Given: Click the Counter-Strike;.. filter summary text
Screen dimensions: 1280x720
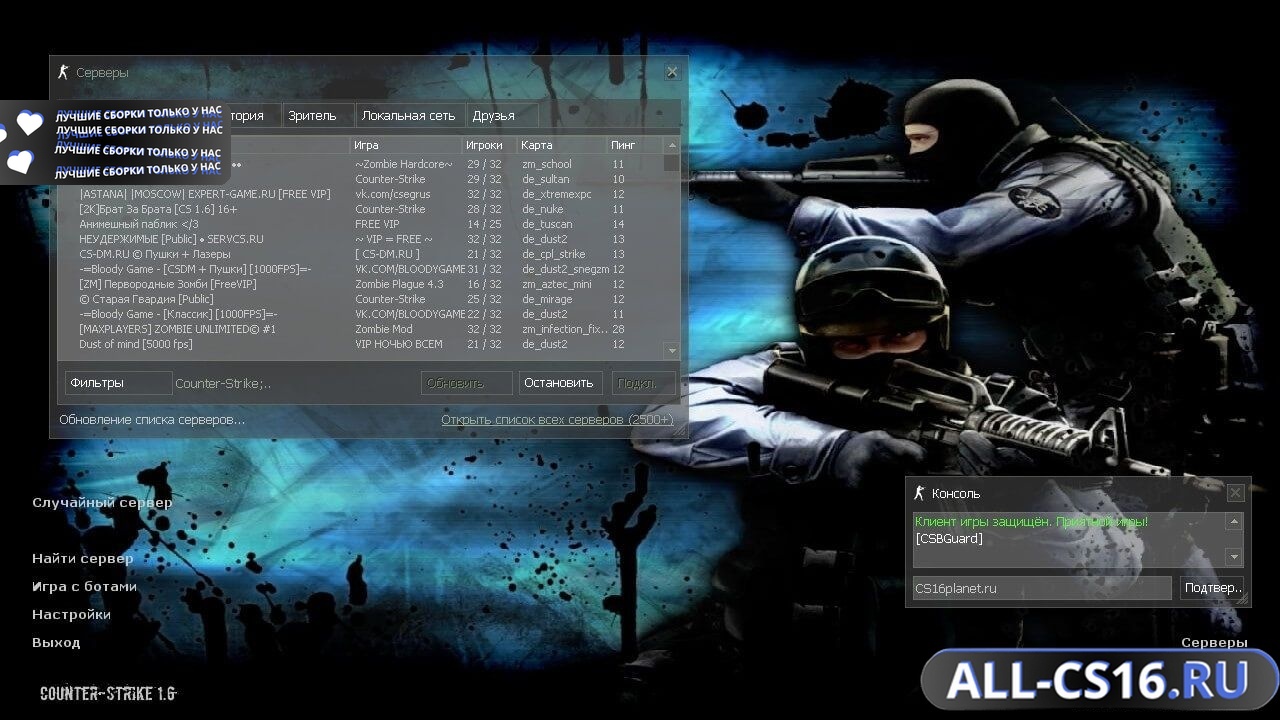Looking at the screenshot, I should 223,383.
